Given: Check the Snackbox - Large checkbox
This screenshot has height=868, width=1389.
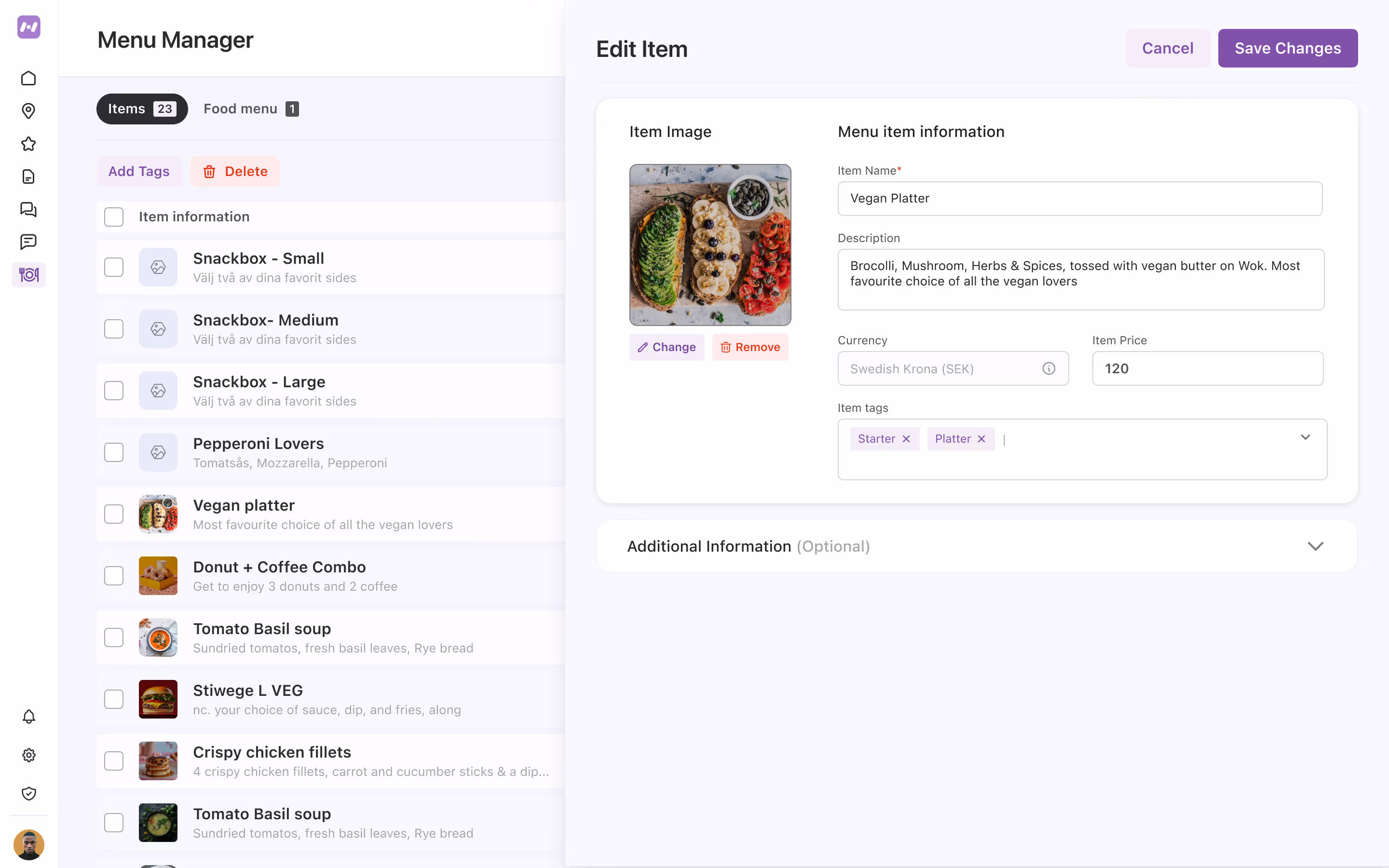Looking at the screenshot, I should (x=114, y=391).
